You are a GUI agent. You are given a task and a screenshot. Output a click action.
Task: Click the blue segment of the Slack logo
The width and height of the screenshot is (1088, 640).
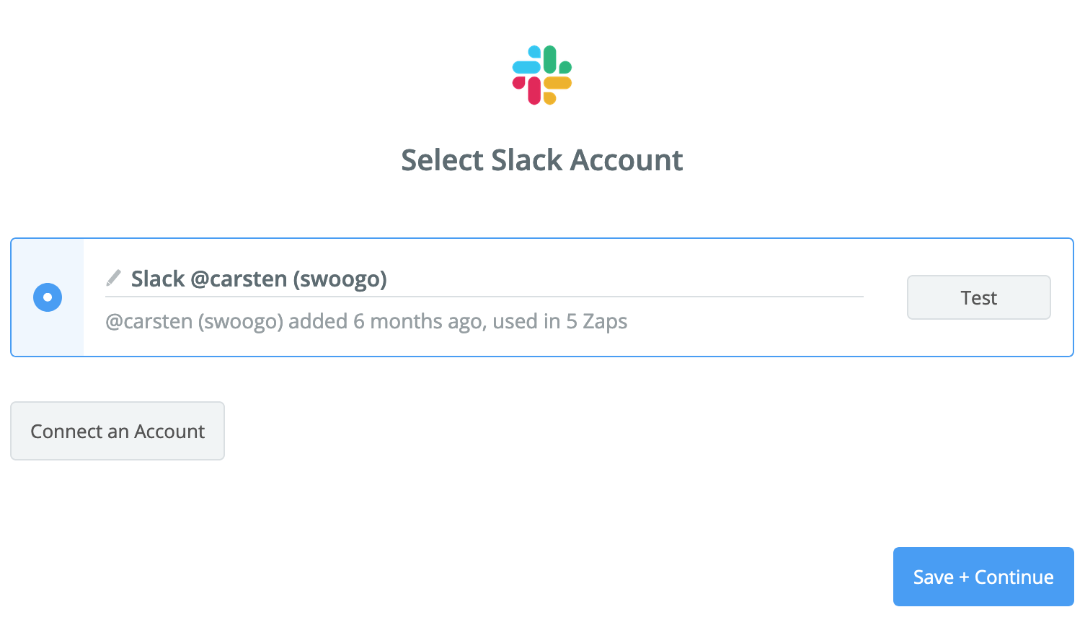pyautogui.click(x=527, y=60)
